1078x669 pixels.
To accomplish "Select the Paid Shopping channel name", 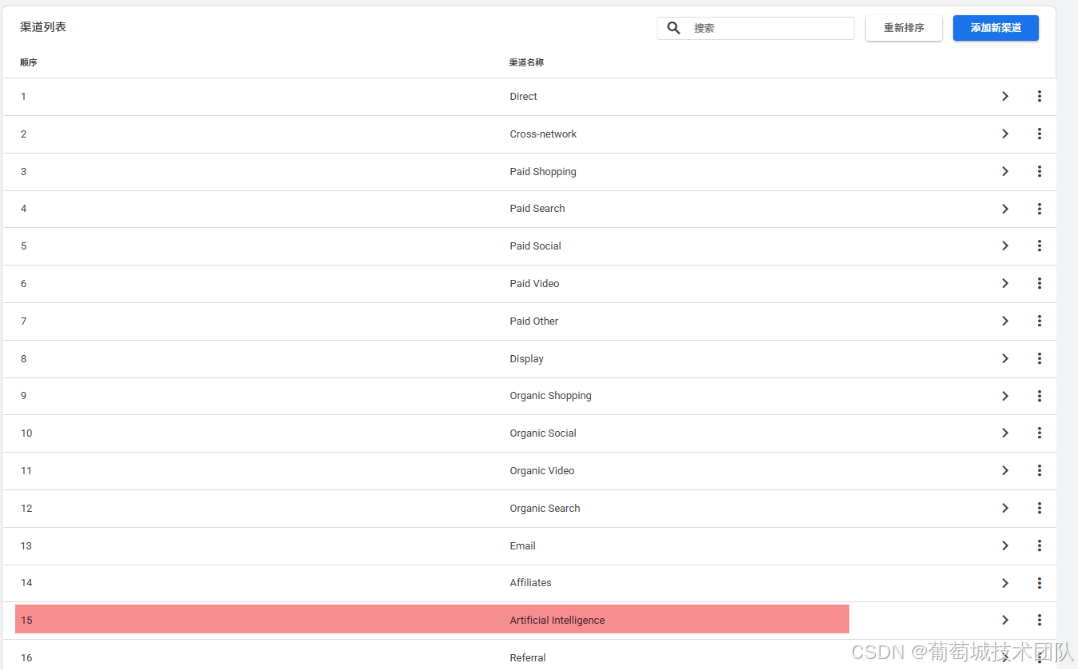I will point(543,172).
